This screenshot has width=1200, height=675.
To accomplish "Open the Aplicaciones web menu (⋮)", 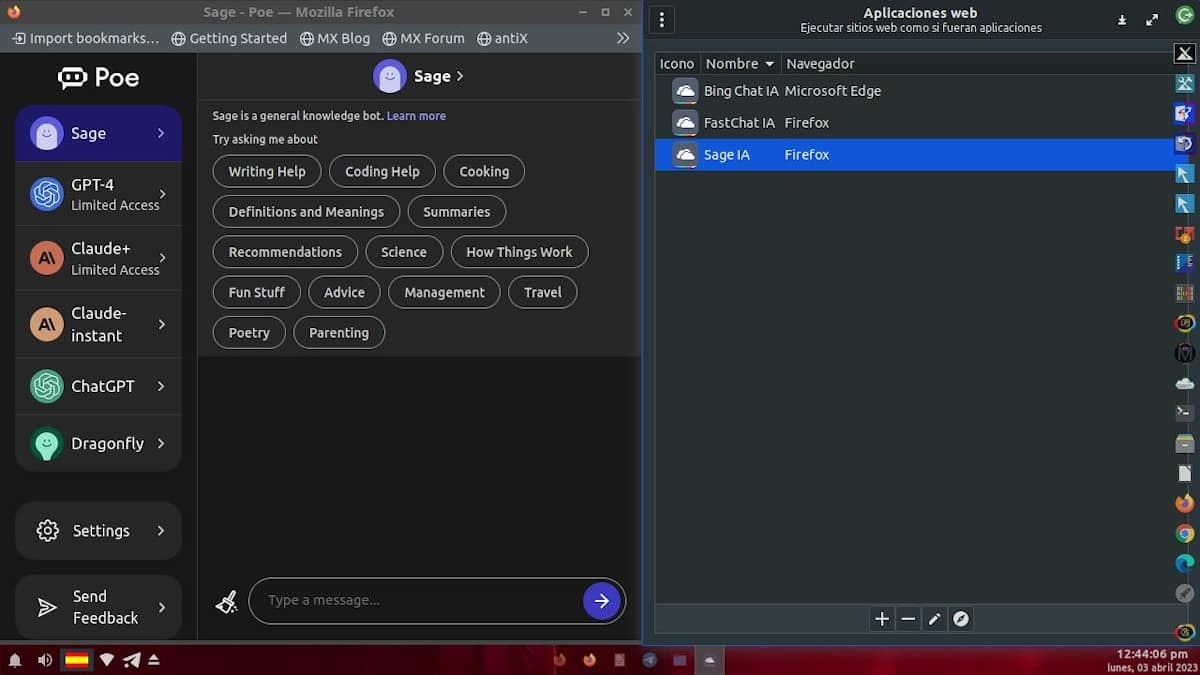I will pyautogui.click(x=661, y=18).
